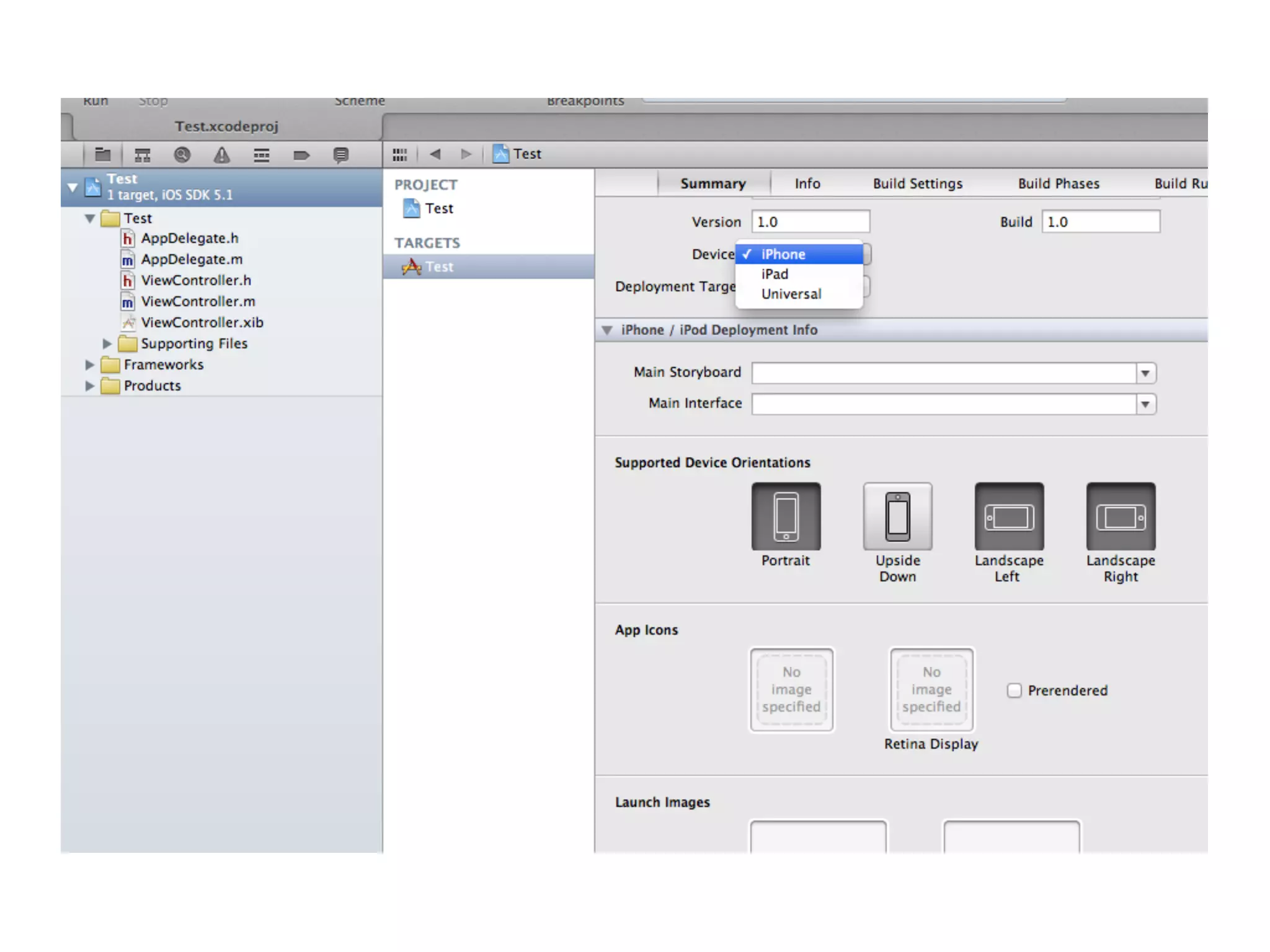Enable Upside Down orientation
1270x952 pixels.
(x=897, y=516)
